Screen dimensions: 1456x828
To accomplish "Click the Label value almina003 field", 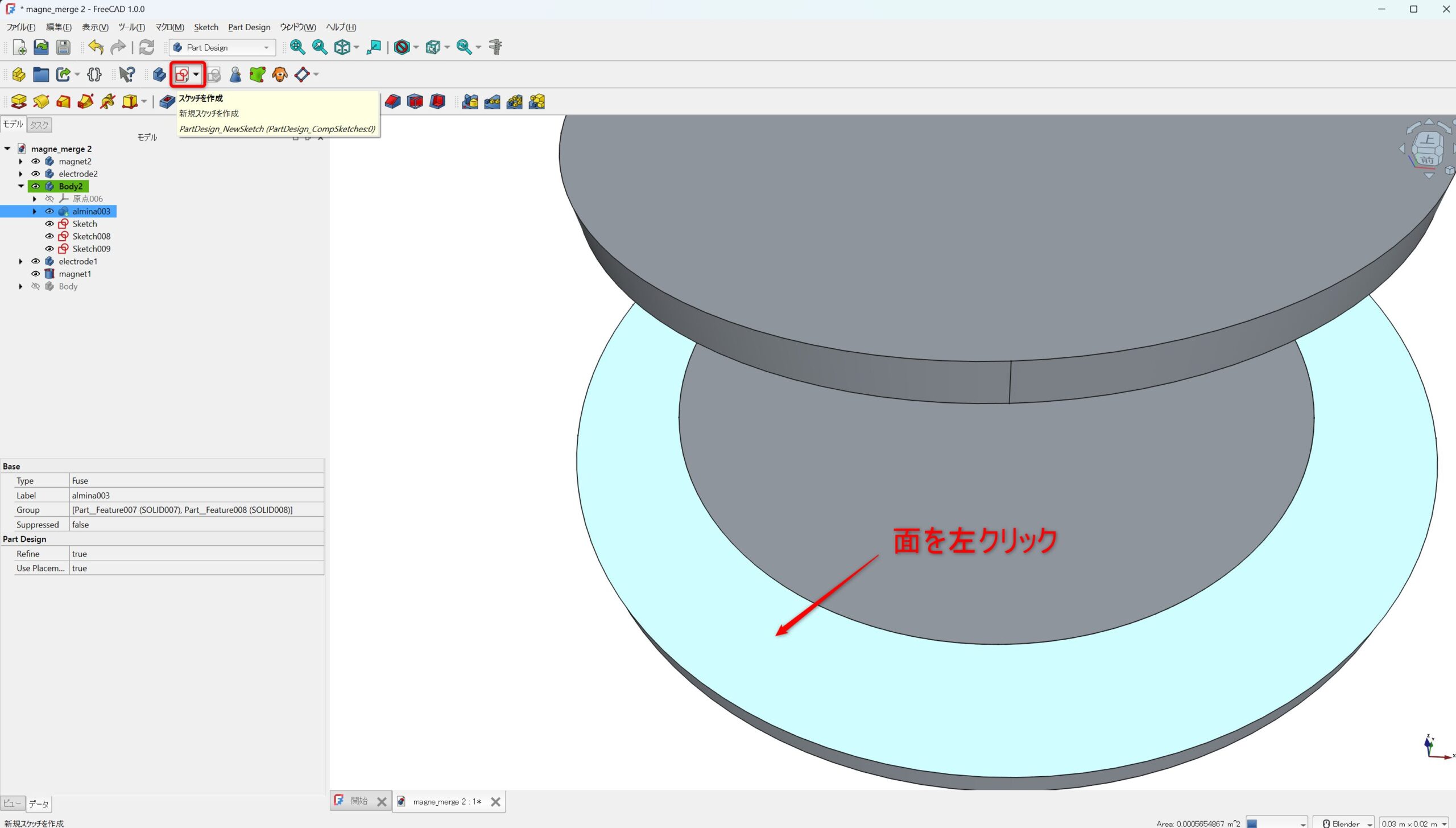I will coord(197,496).
